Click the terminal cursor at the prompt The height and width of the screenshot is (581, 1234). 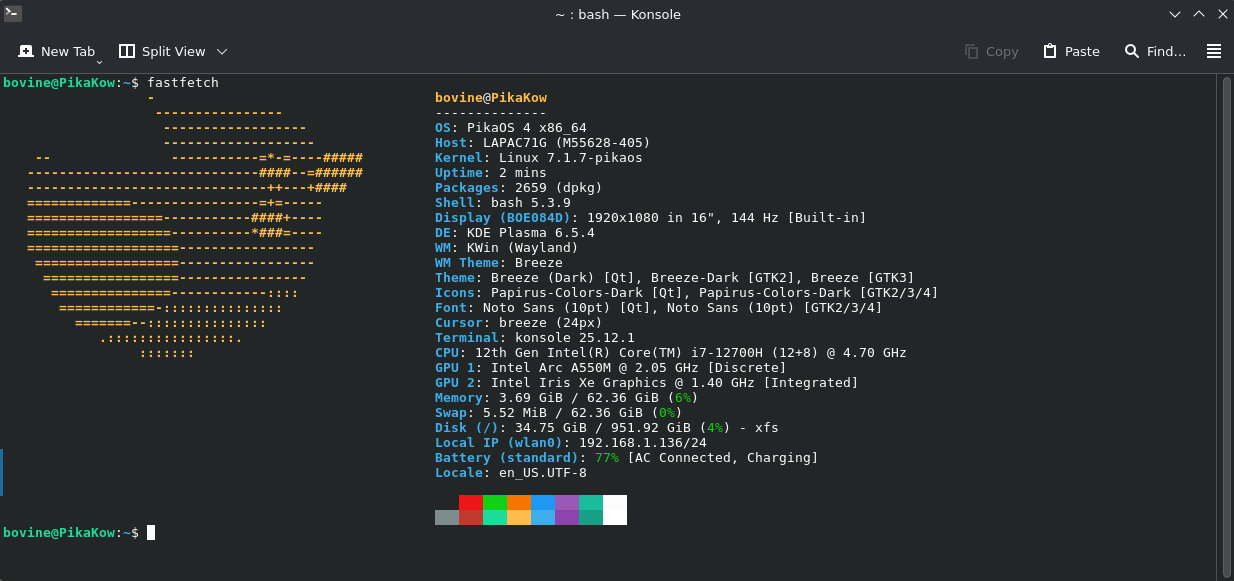tap(151, 533)
